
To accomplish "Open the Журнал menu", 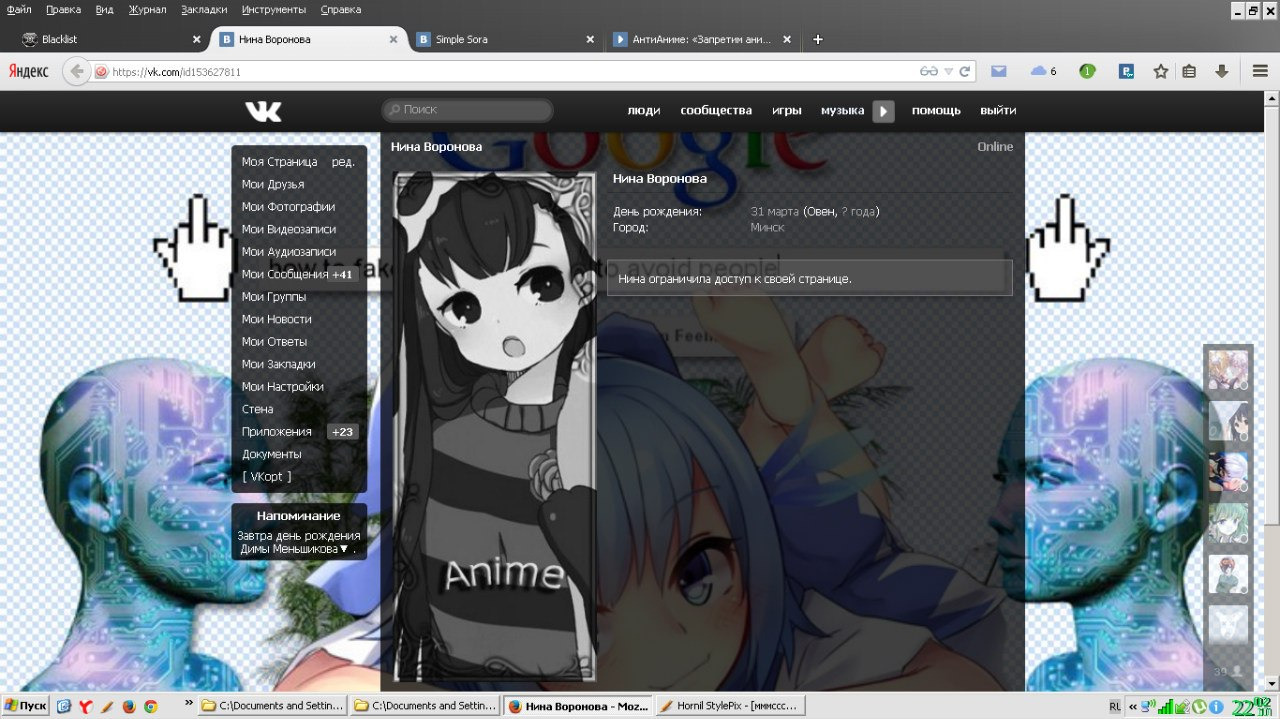I will coord(147,9).
